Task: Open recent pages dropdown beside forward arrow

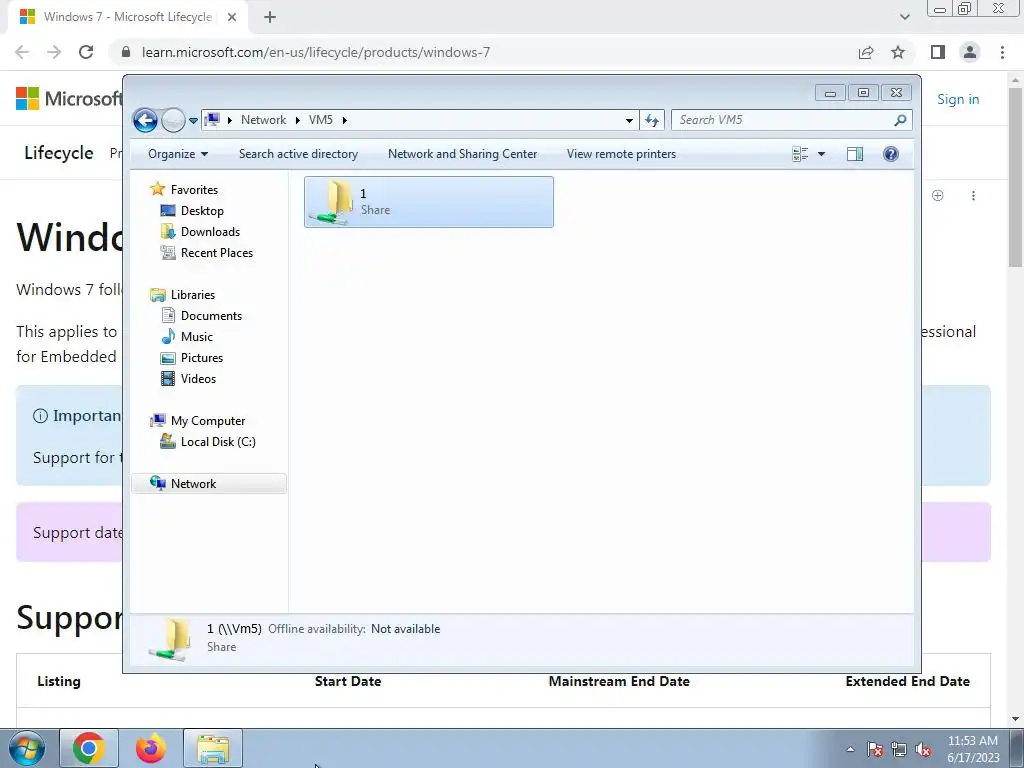Action: click(193, 121)
